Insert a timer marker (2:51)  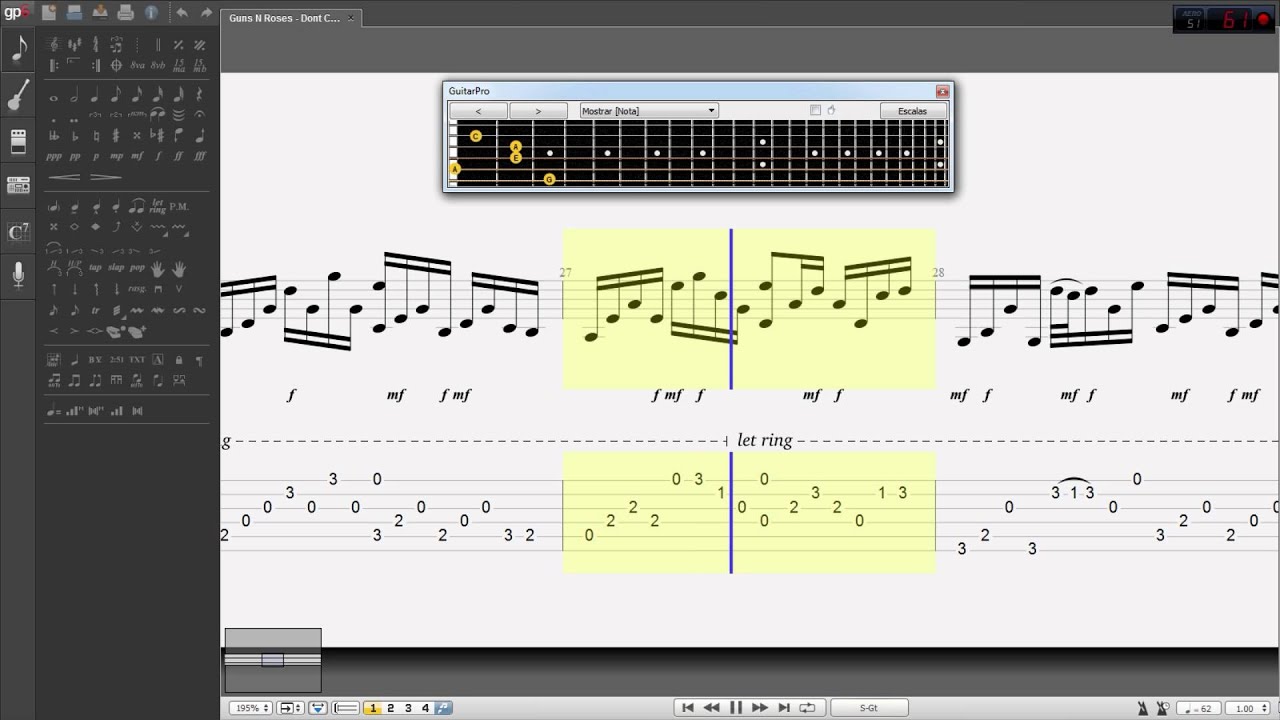(x=116, y=360)
